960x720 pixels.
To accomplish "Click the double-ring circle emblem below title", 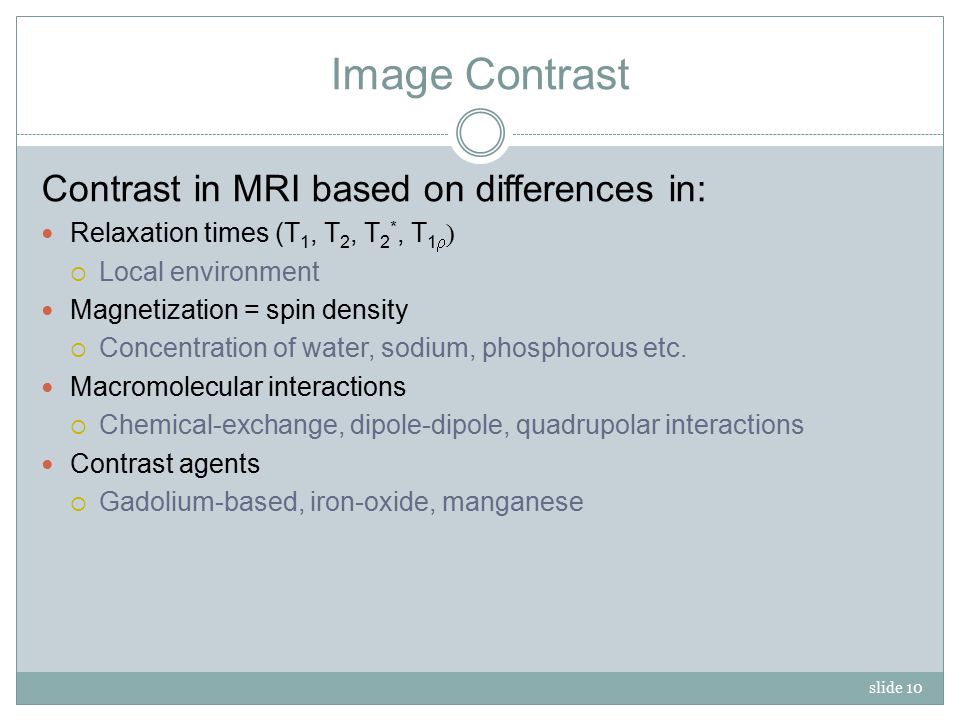I will (481, 133).
